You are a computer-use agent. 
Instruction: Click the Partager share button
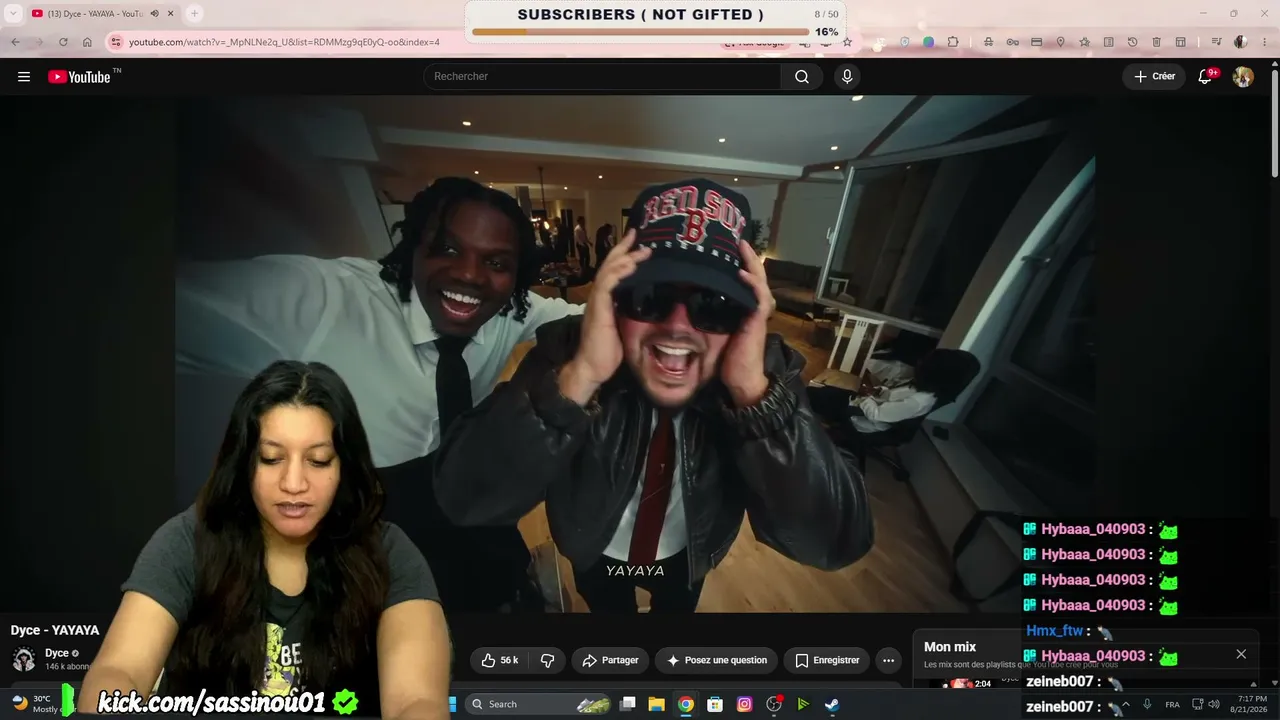[x=610, y=660]
